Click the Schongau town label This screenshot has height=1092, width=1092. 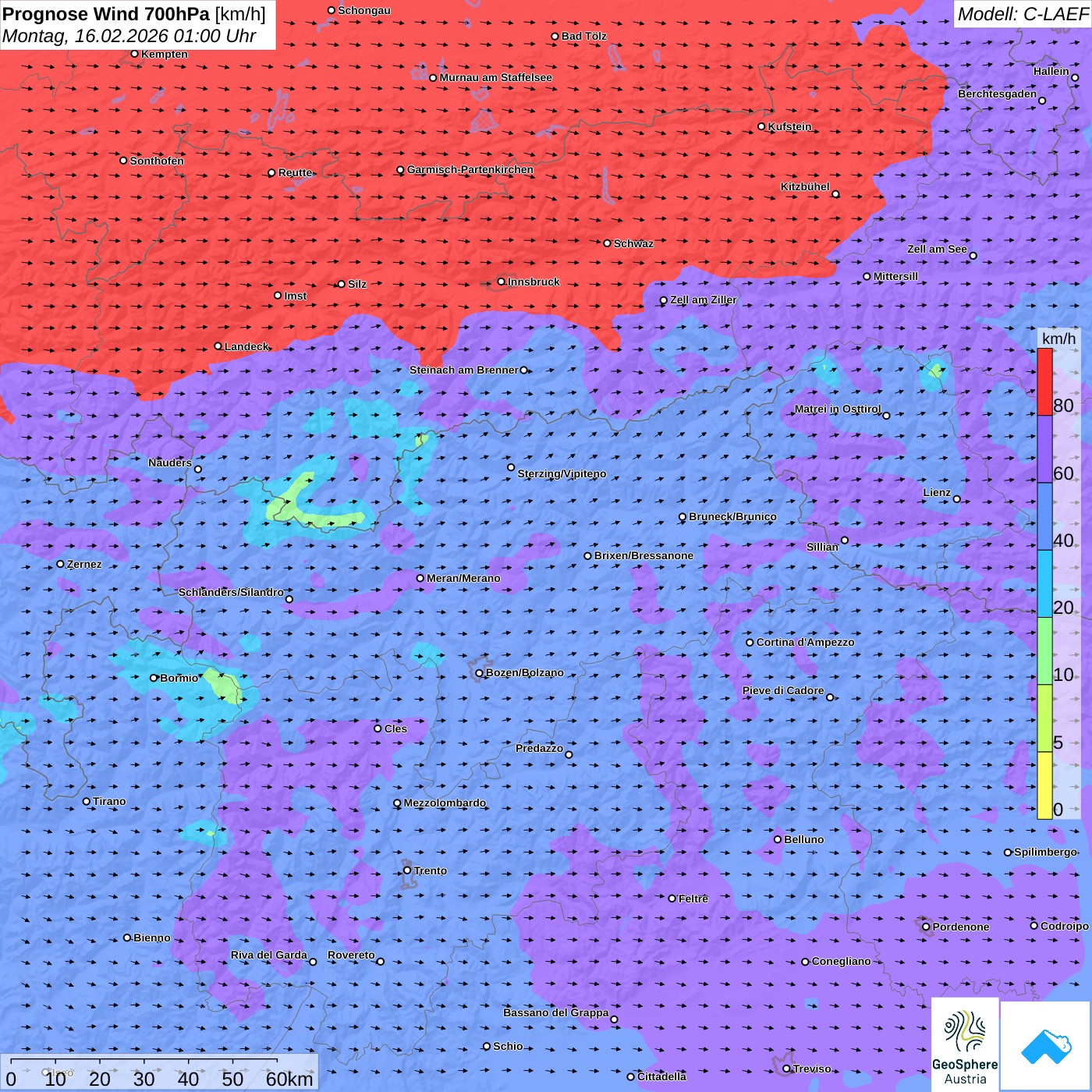click(363, 10)
